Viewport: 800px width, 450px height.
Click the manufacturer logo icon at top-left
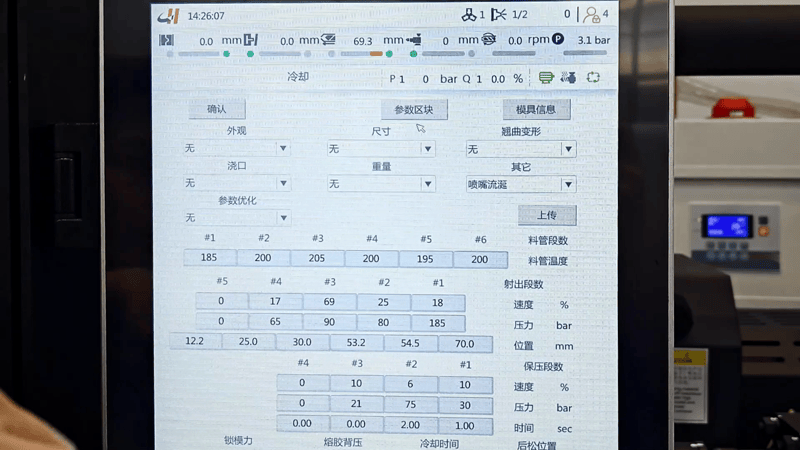click(167, 15)
